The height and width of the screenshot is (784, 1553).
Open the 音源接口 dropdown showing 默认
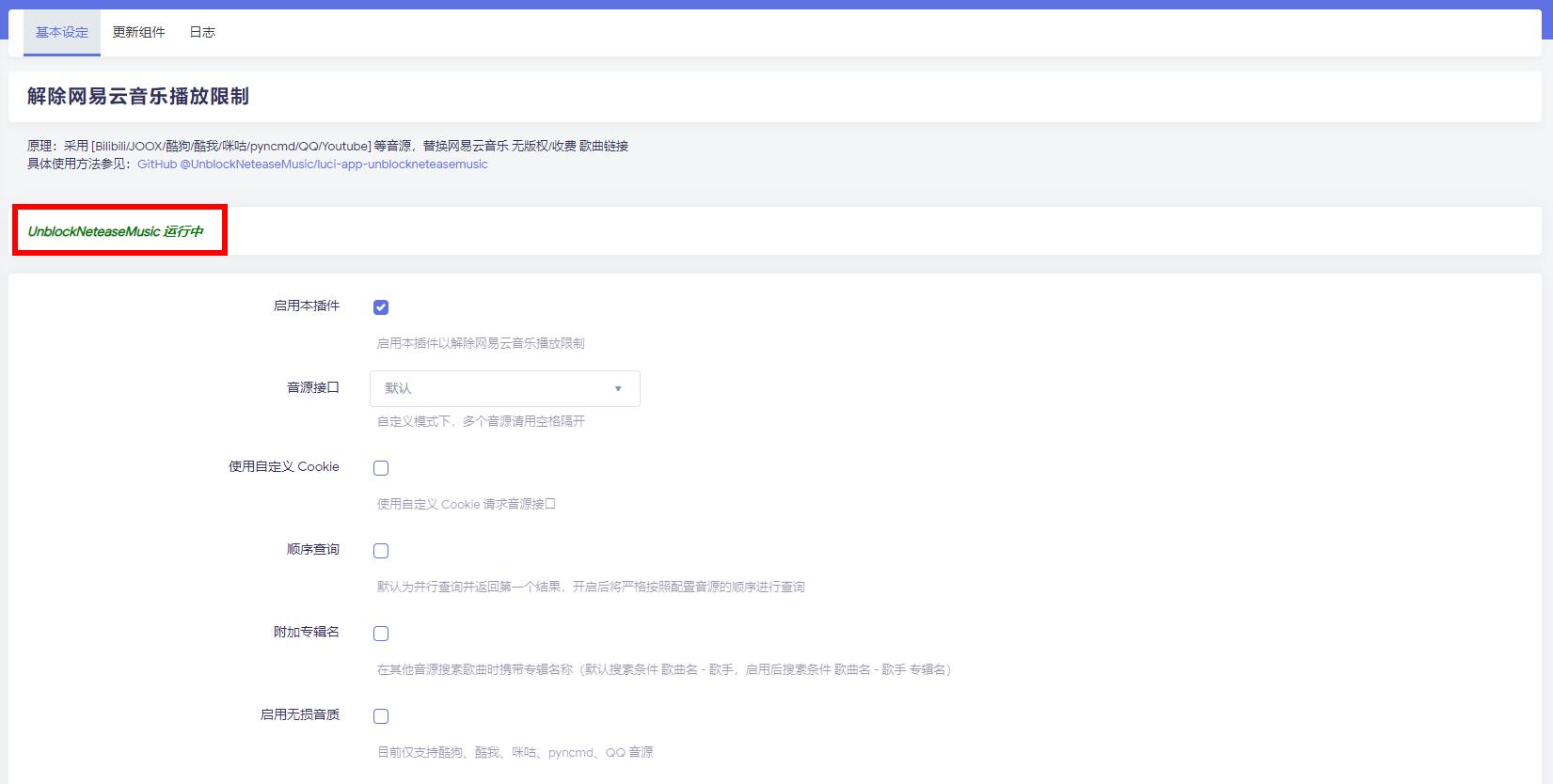(x=505, y=388)
